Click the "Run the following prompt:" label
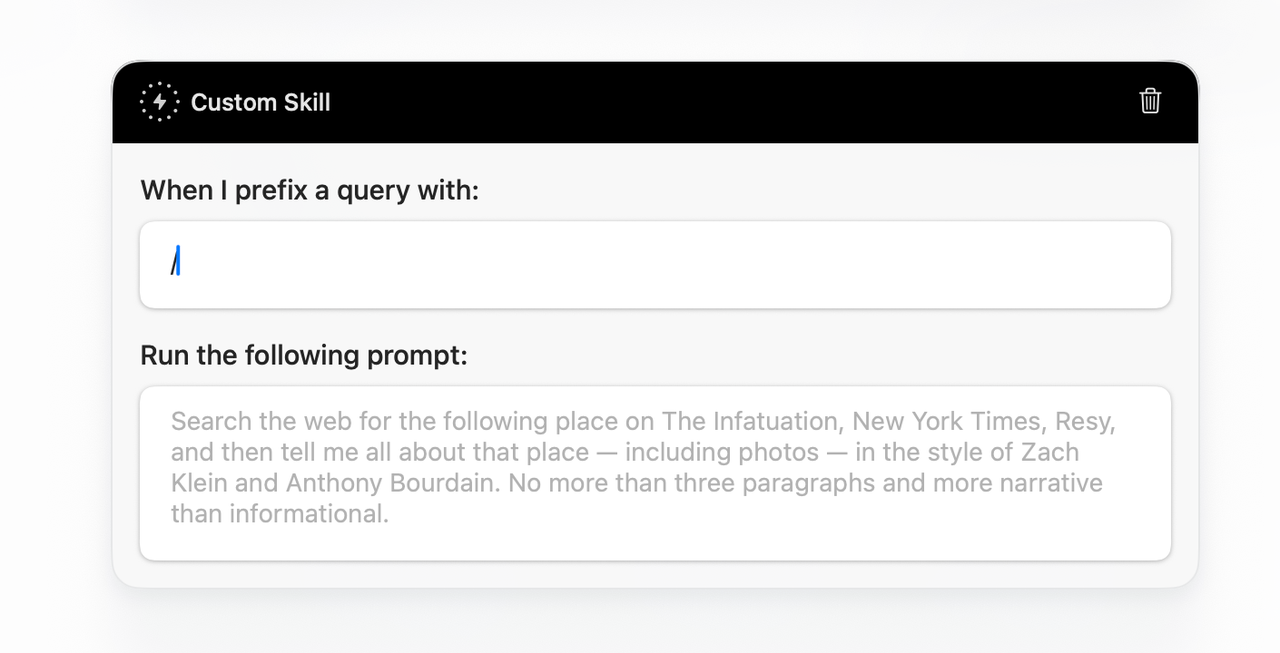Viewport: 1280px width, 653px height. coord(304,355)
